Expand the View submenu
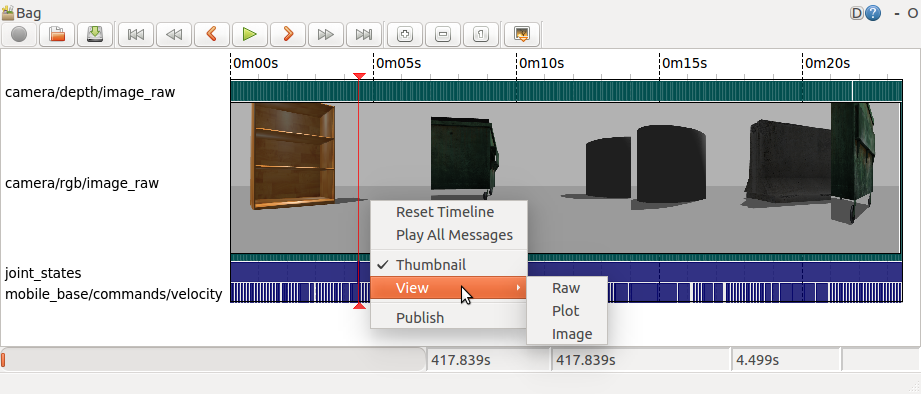921x394 pixels. click(449, 288)
